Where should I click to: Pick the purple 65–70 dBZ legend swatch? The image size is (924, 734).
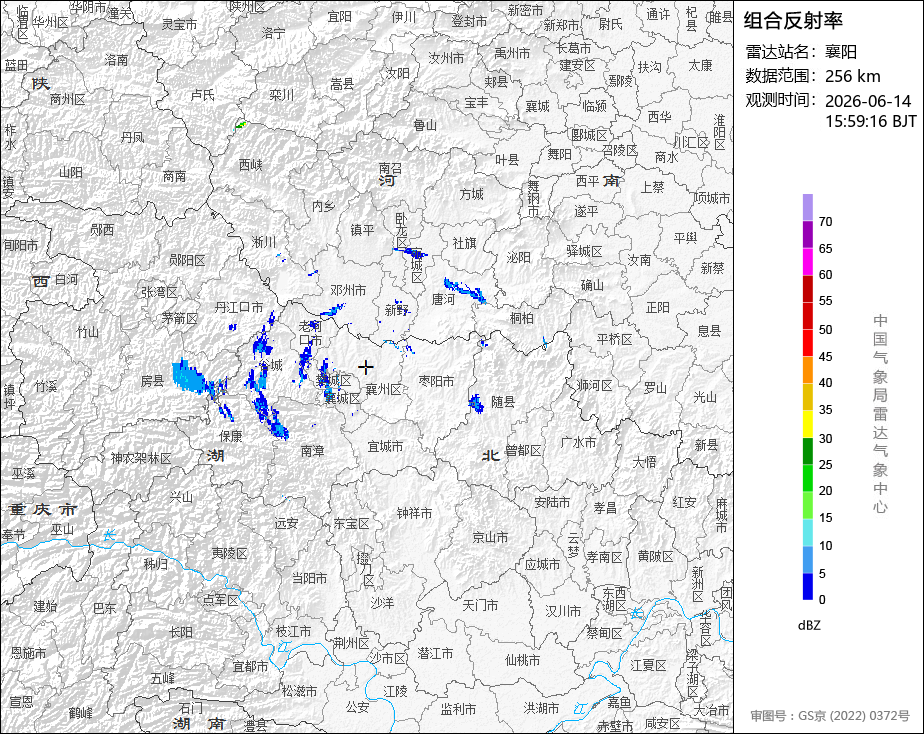[808, 234]
